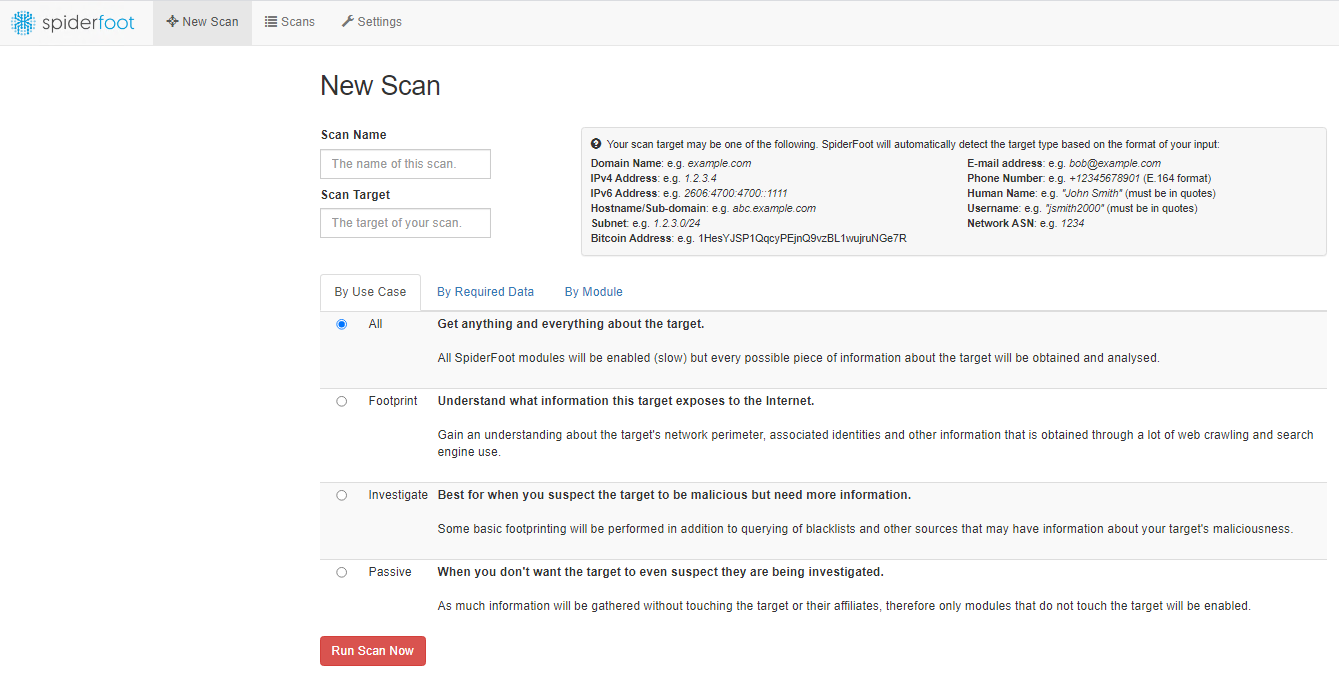
Task: Click the question mark help icon
Action: click(596, 144)
